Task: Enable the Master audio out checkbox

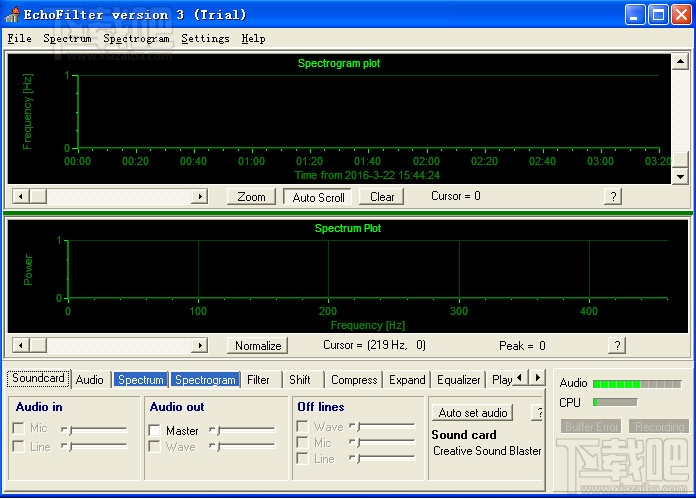Action: point(154,430)
